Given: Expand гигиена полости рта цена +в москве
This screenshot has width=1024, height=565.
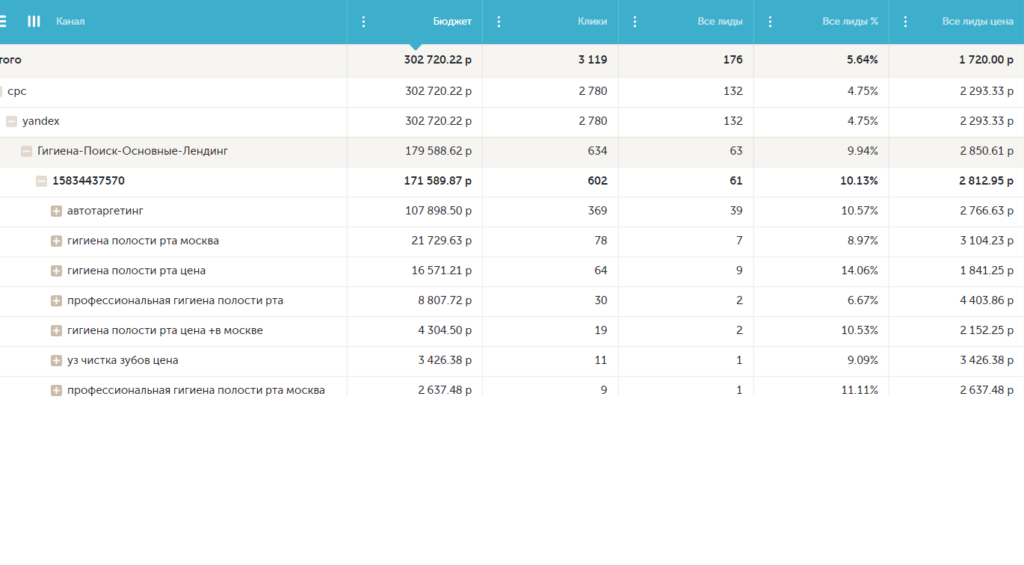Looking at the screenshot, I should pyautogui.click(x=56, y=331).
